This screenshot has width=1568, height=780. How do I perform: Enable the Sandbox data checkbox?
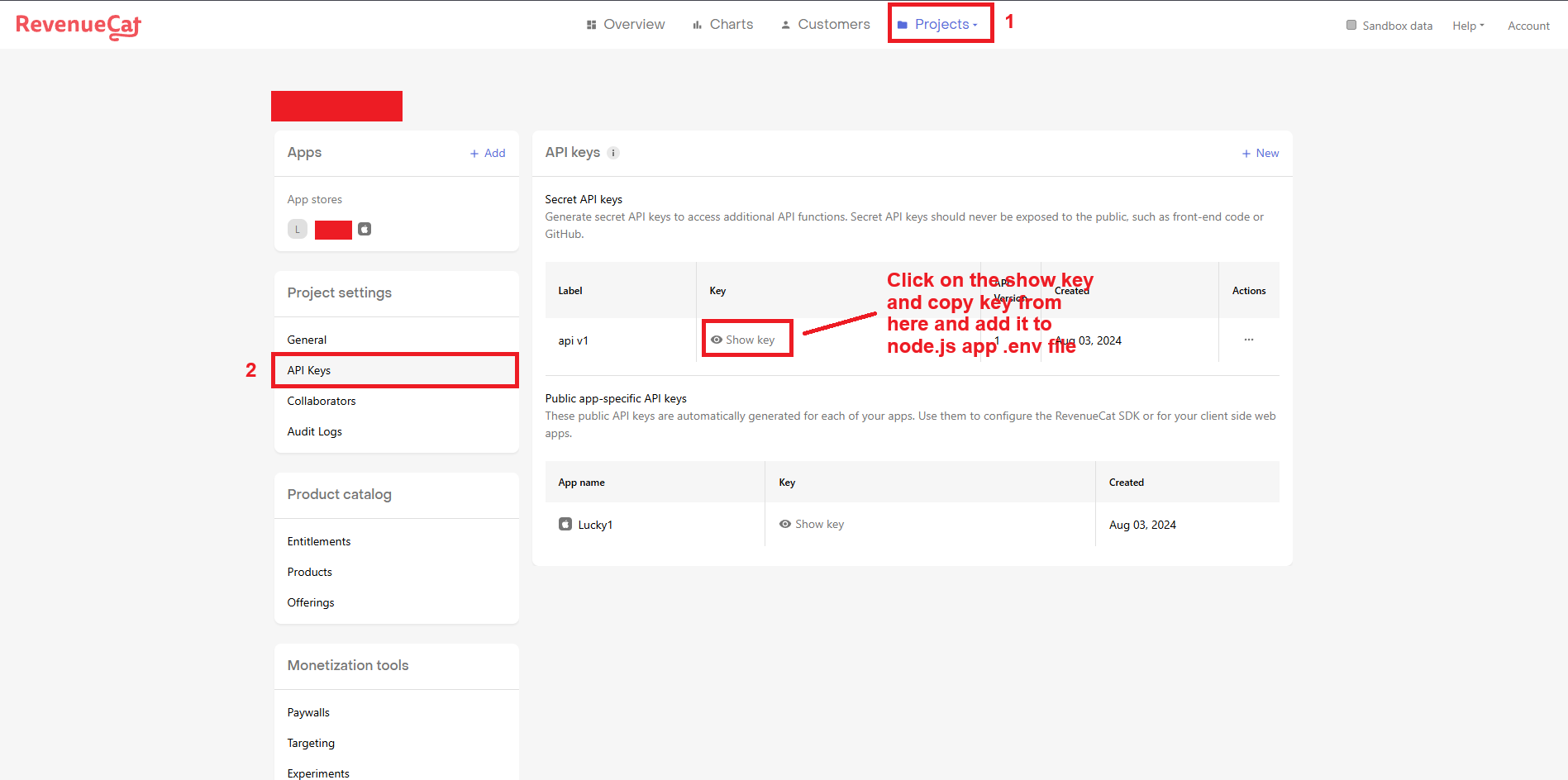pos(1351,25)
